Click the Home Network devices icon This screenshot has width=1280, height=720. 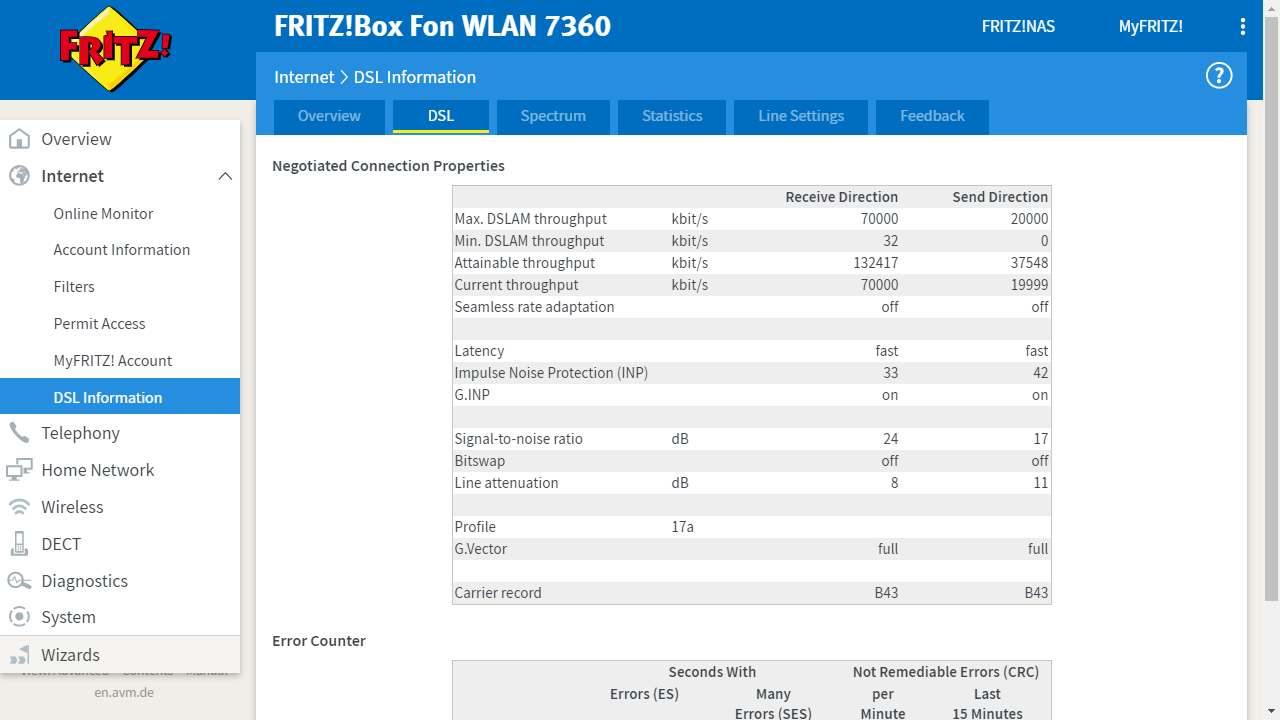pyautogui.click(x=19, y=470)
